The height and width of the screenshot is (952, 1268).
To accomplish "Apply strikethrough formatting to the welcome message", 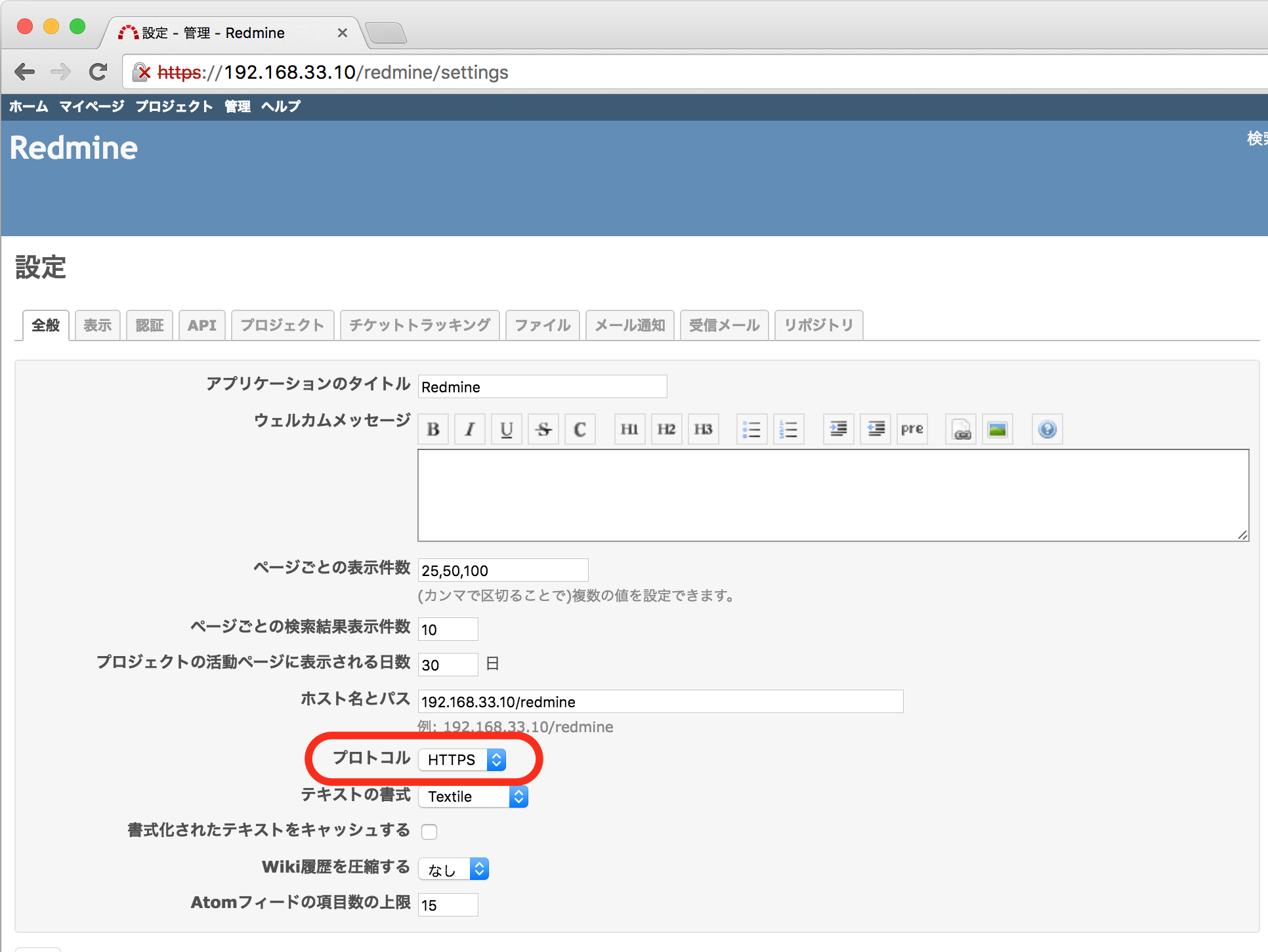I will (x=543, y=428).
